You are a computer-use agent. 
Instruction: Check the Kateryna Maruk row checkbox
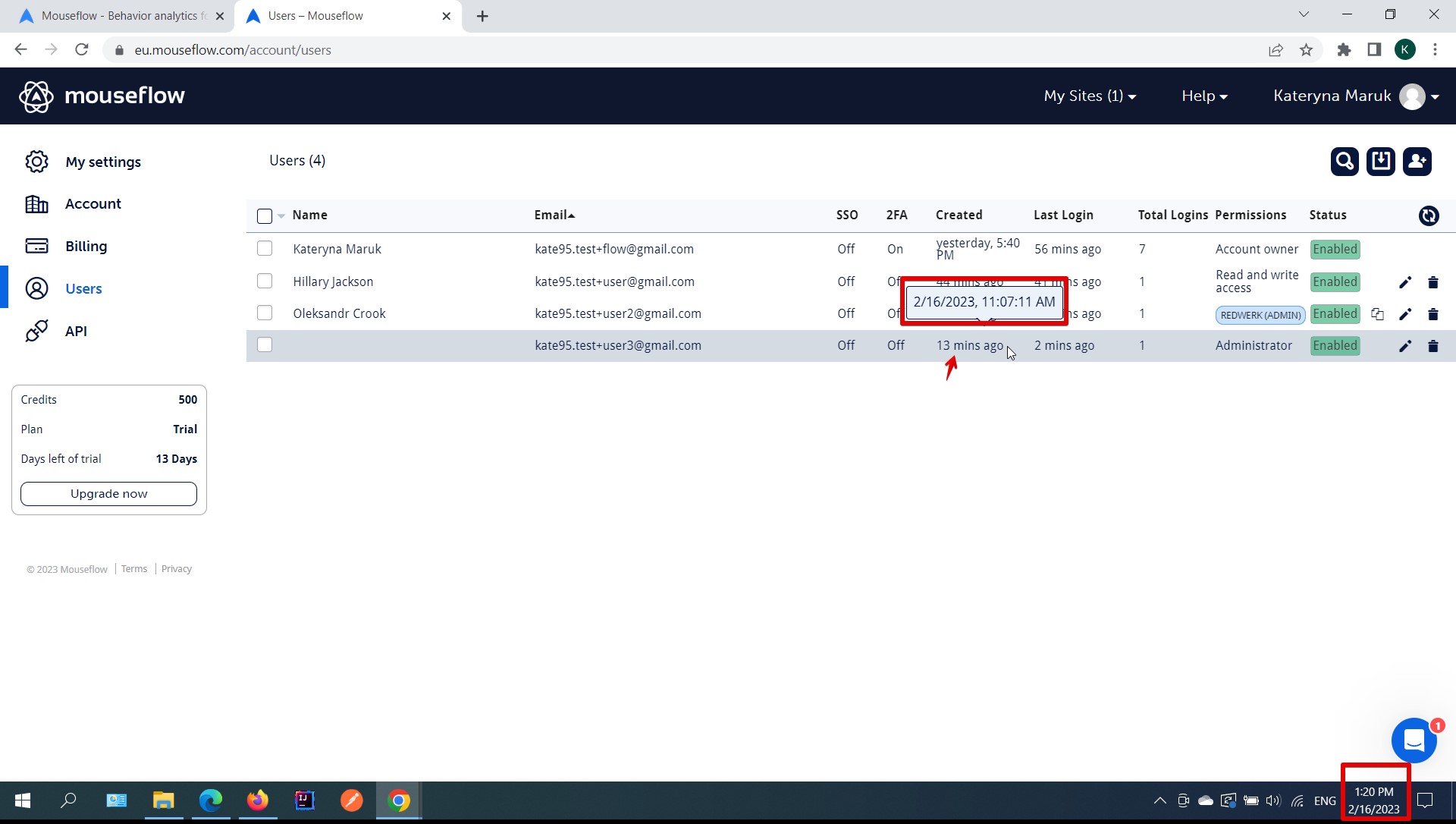[265, 248]
